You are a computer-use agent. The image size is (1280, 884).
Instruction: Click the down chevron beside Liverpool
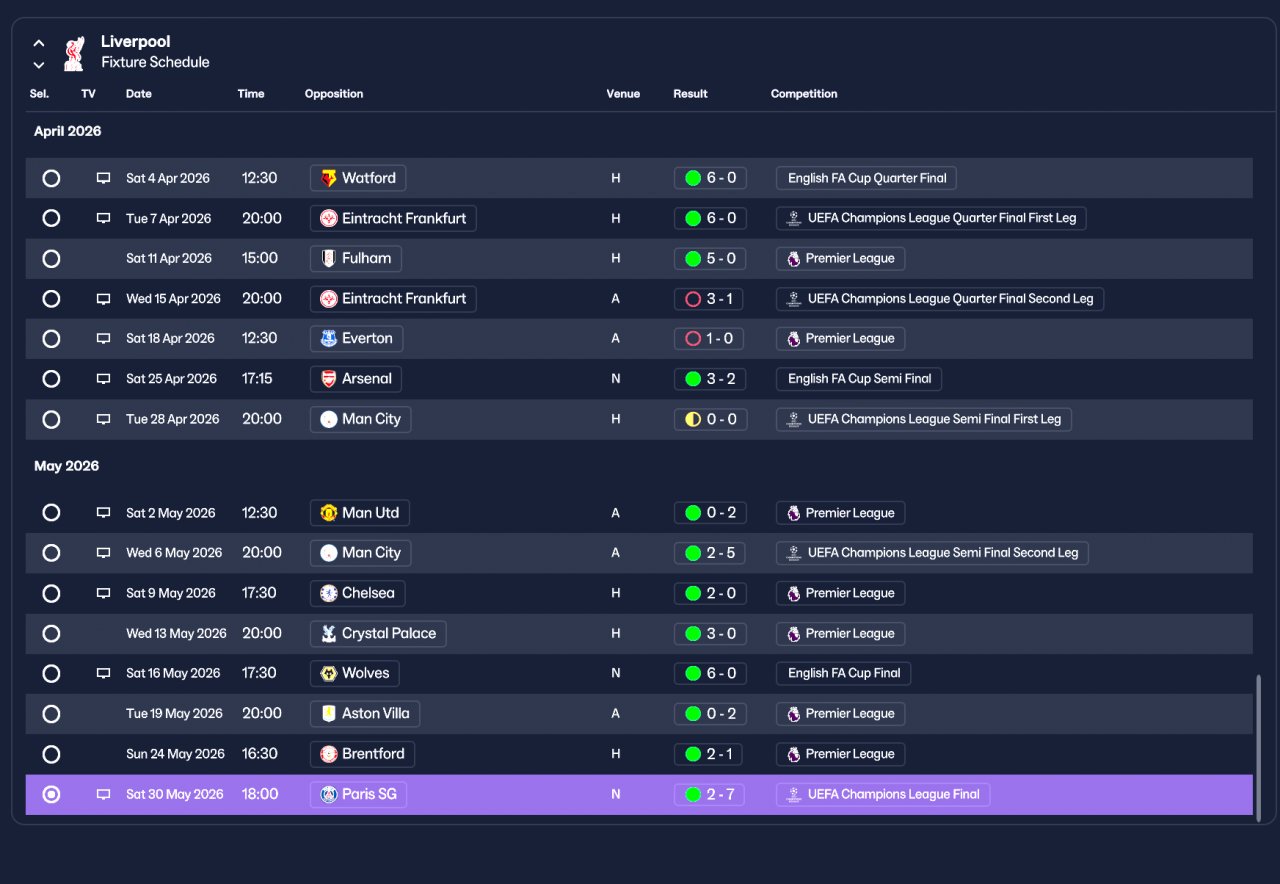pos(39,65)
